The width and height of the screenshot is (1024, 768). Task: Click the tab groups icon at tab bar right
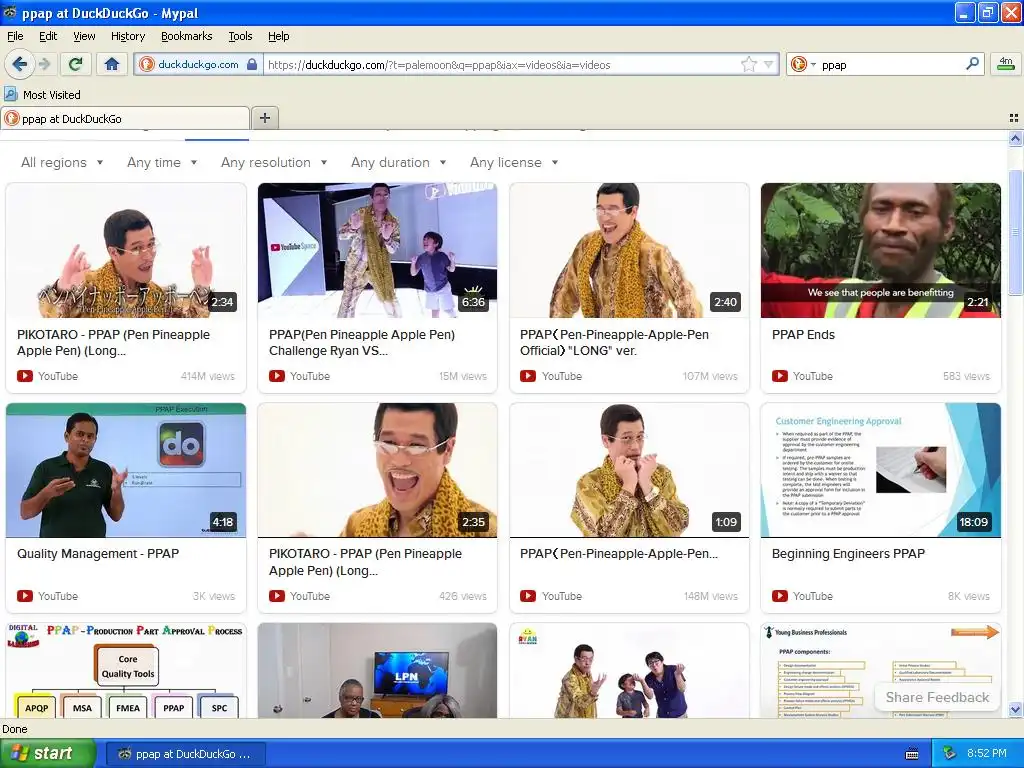pyautogui.click(x=1014, y=118)
